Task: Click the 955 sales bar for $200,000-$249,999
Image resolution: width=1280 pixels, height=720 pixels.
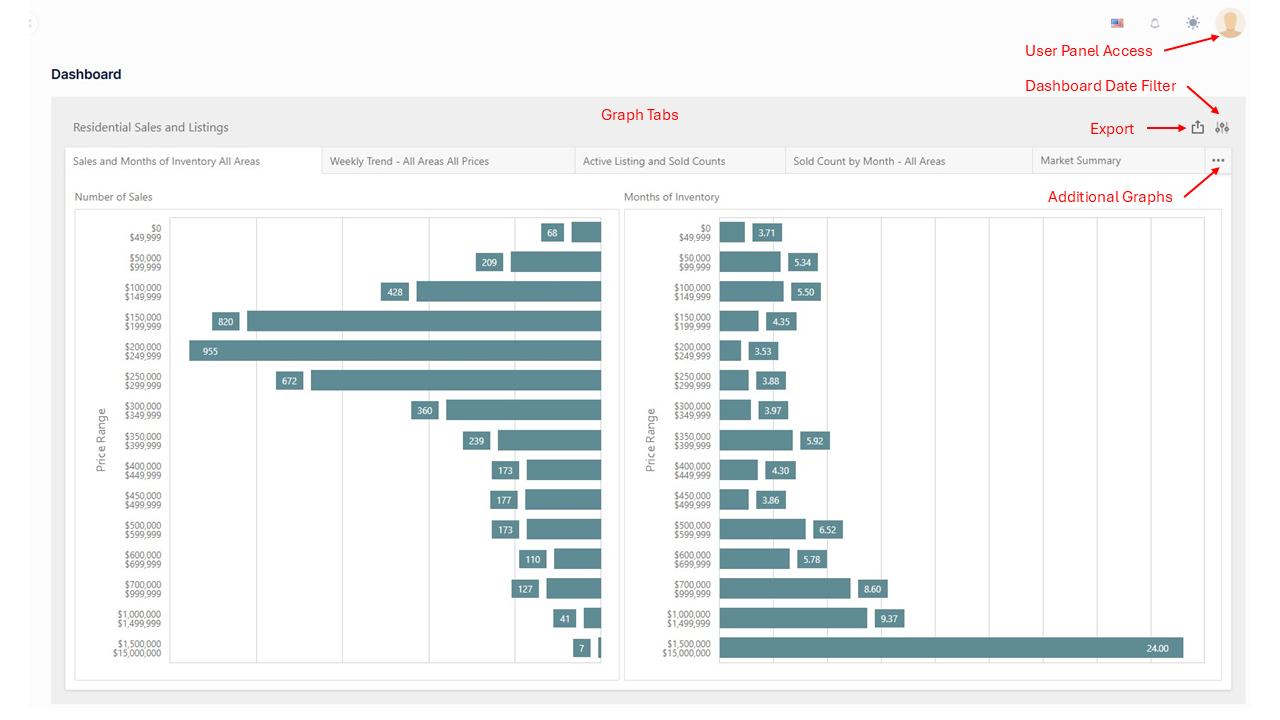Action: point(400,351)
